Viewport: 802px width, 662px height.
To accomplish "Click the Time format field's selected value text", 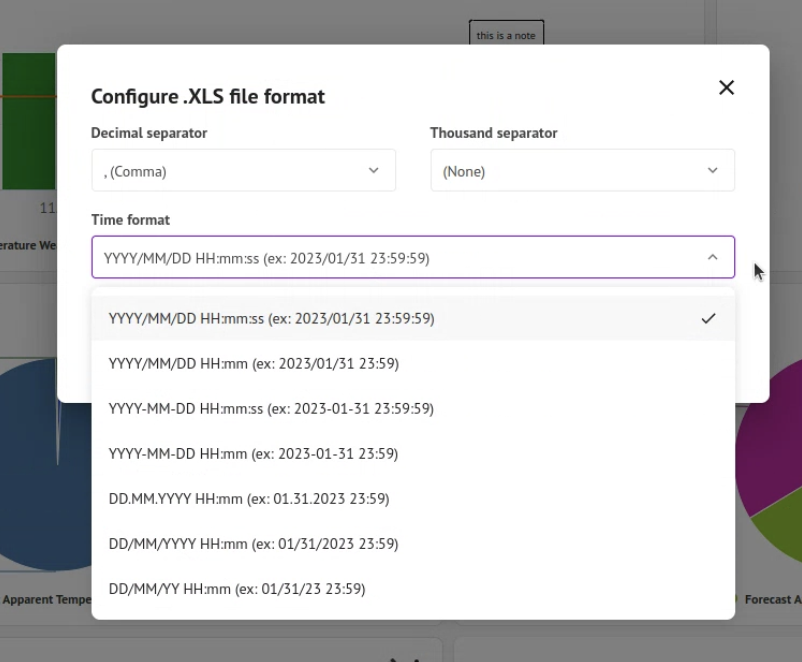I will point(267,258).
